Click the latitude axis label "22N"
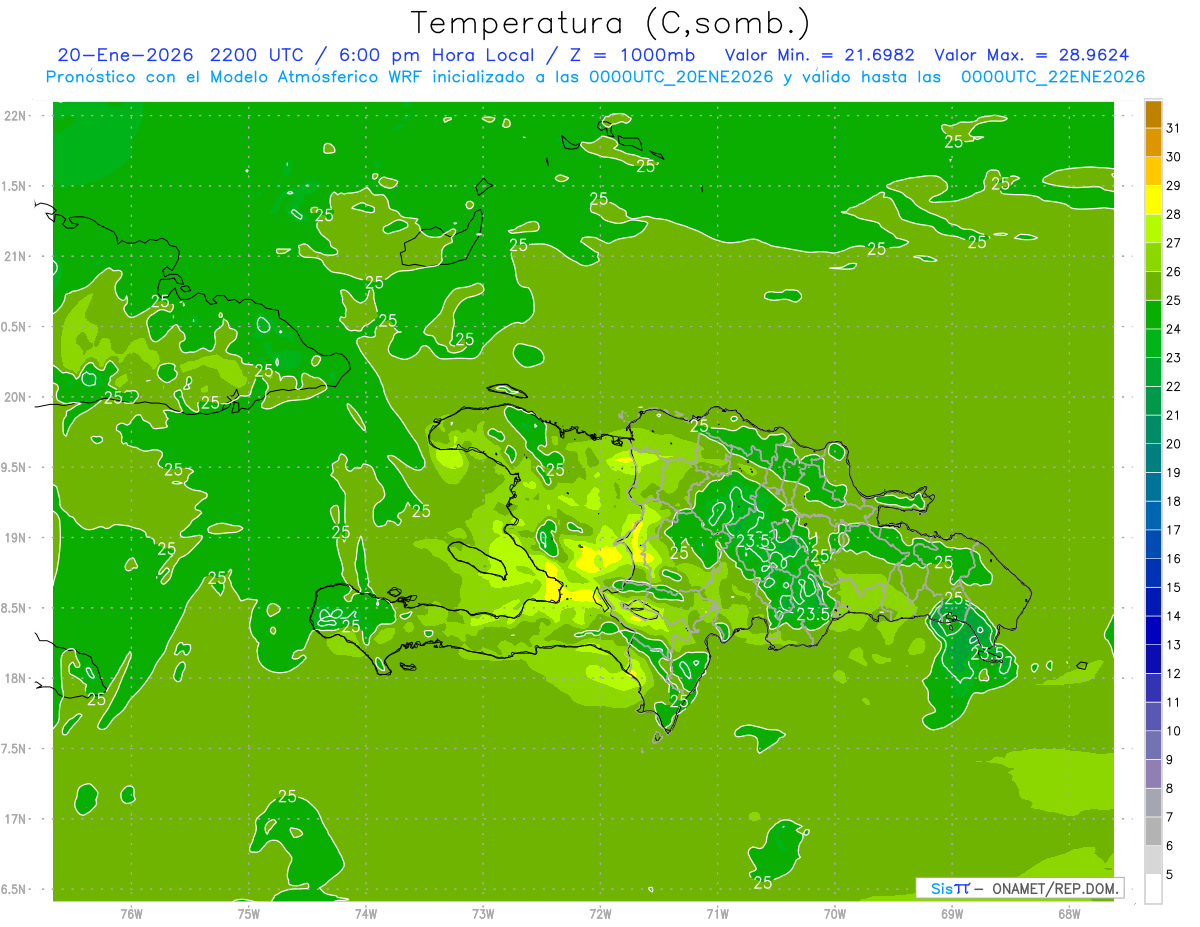Screen dimensions: 1200x927 tap(17, 115)
